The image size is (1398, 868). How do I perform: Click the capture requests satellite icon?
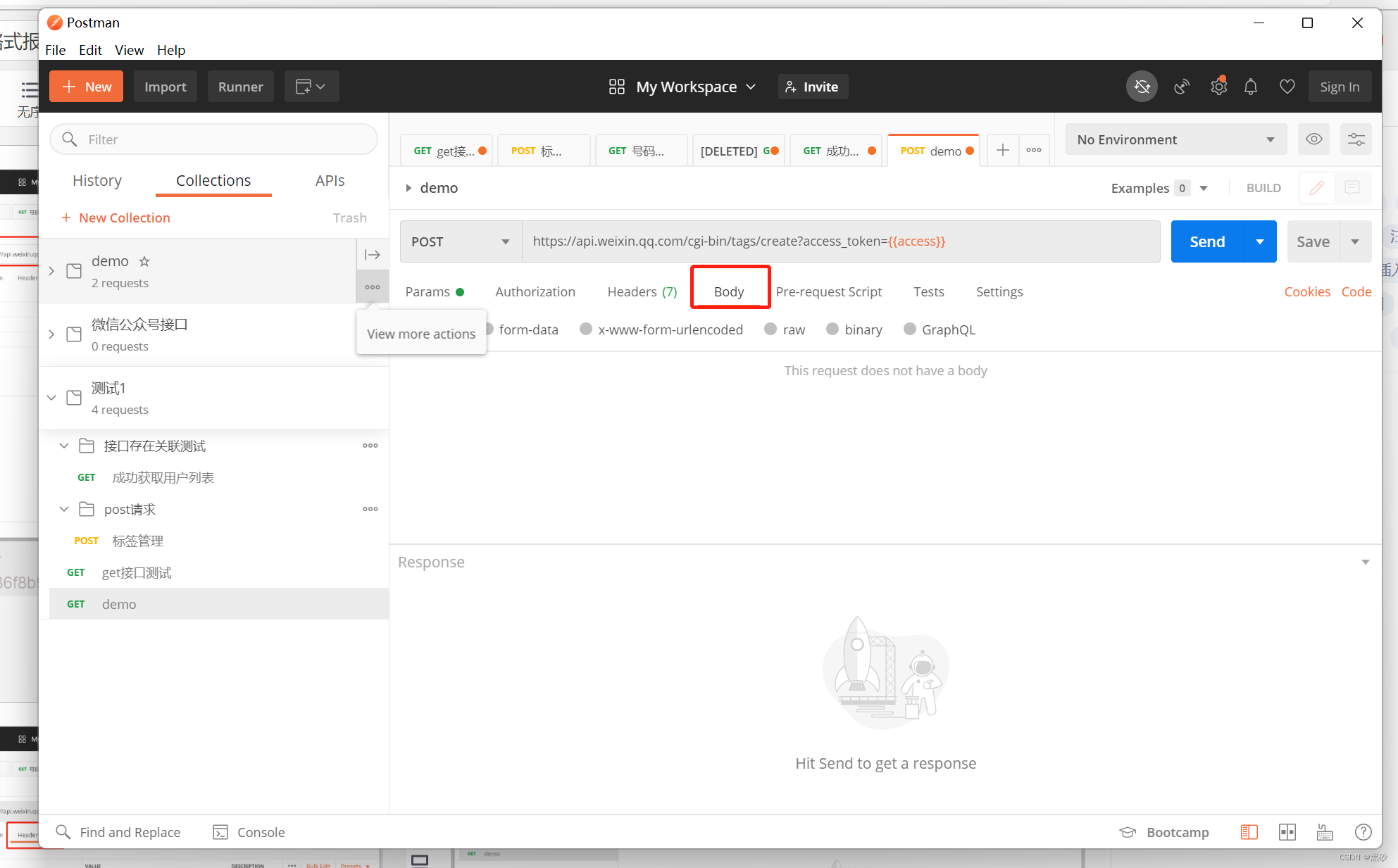1182,87
